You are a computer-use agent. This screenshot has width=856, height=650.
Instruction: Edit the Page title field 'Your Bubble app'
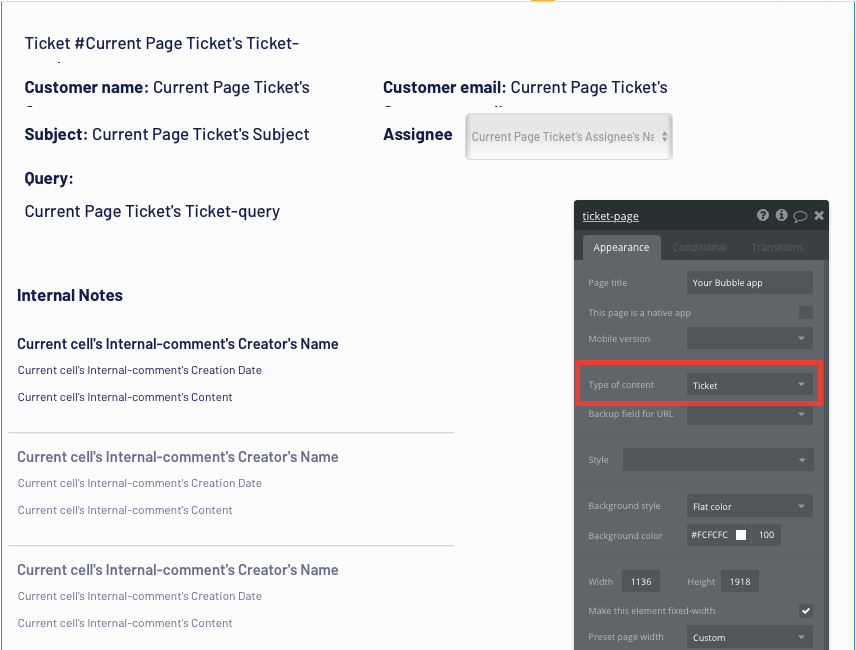pyautogui.click(x=749, y=282)
